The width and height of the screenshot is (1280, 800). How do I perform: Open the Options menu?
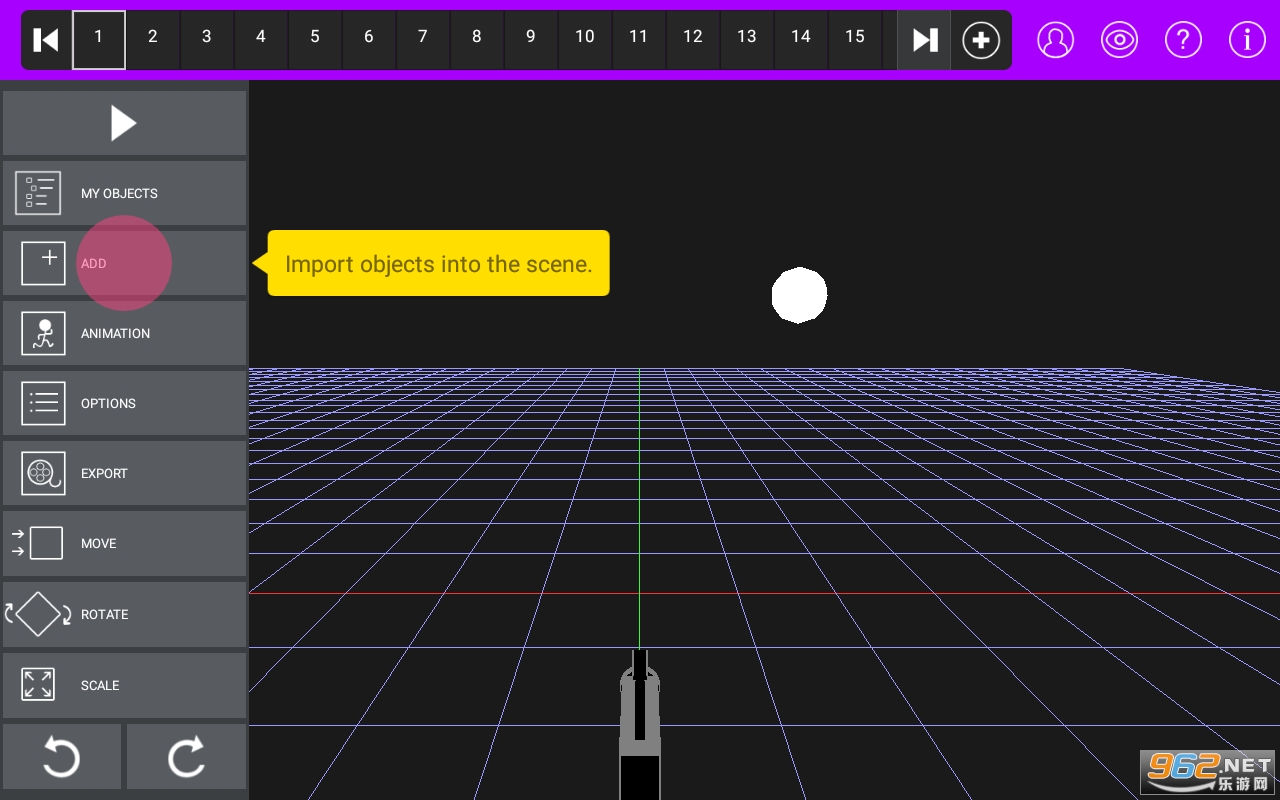[x=124, y=403]
